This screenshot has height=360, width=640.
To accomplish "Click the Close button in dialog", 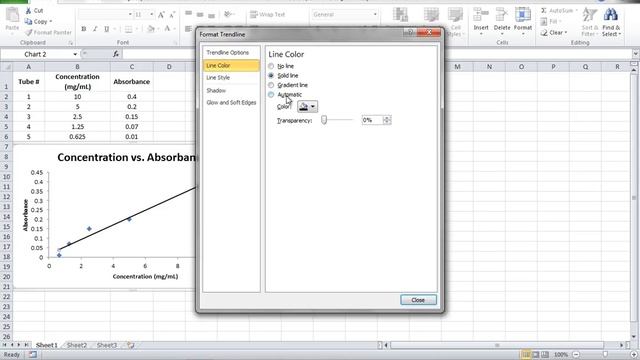I will (x=418, y=300).
